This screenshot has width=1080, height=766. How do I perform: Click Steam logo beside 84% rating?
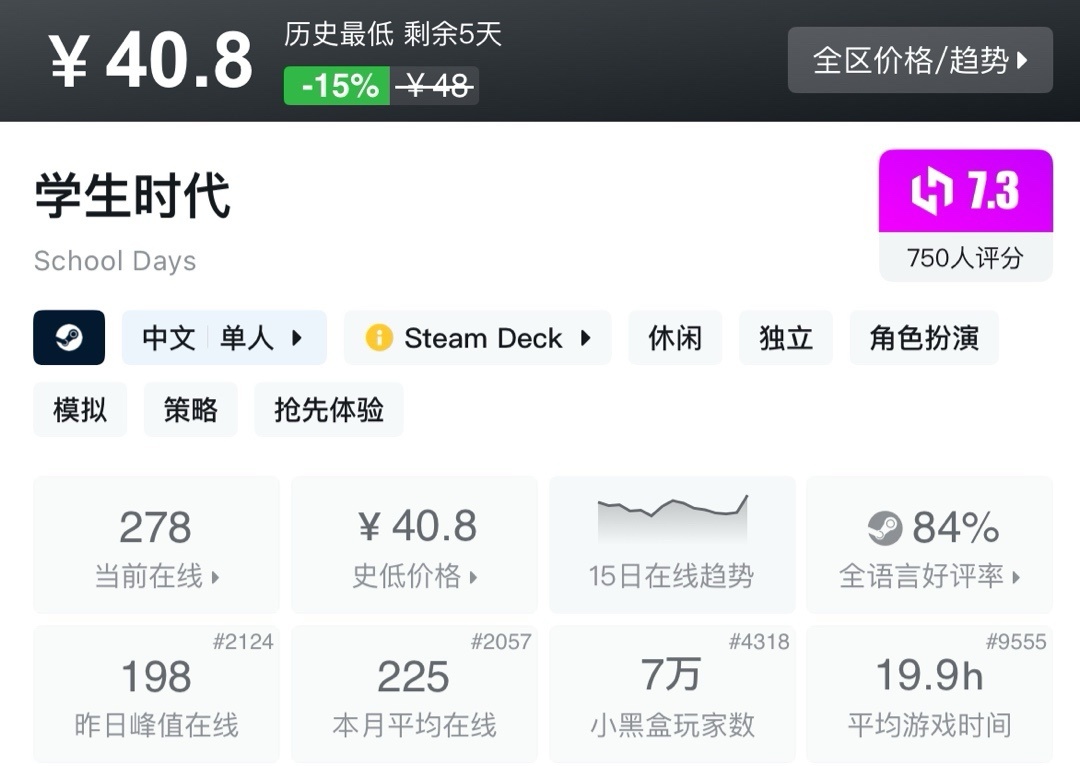[x=884, y=528]
